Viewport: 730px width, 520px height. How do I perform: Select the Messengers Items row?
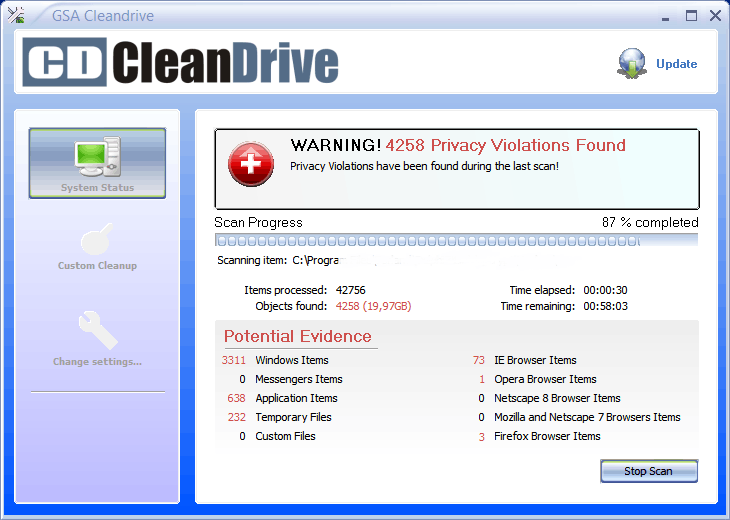pyautogui.click(x=291, y=379)
